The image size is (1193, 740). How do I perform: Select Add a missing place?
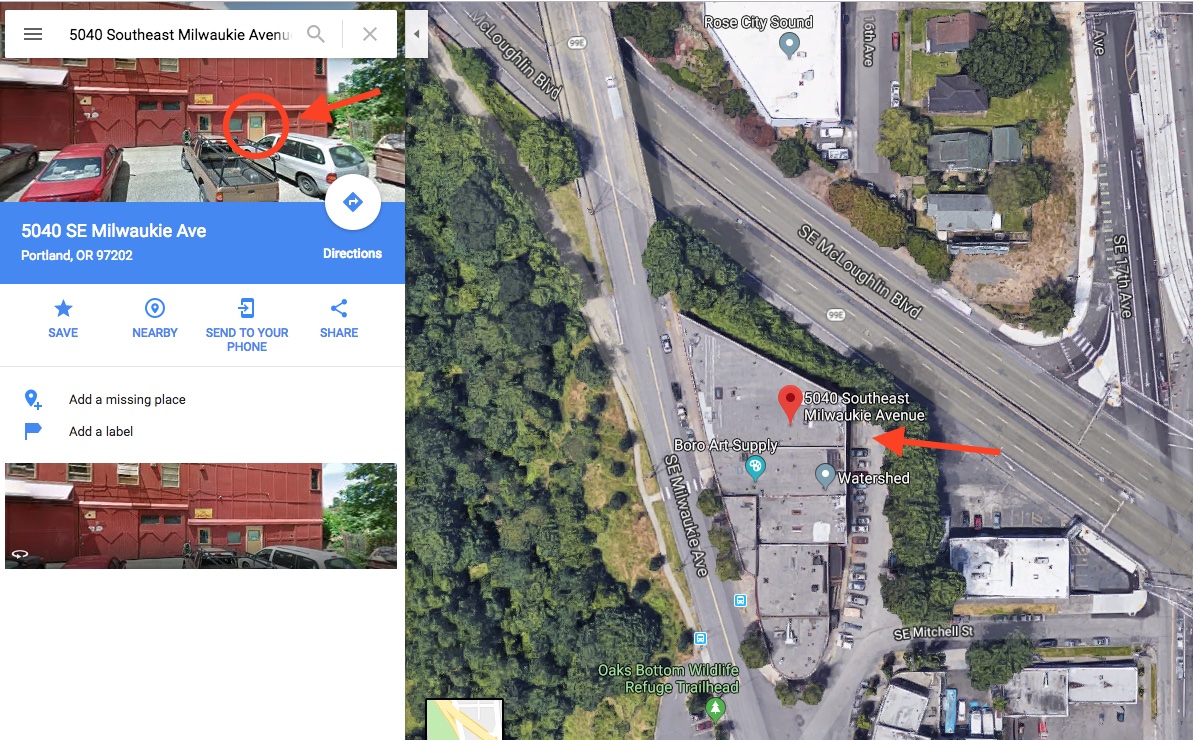pyautogui.click(x=127, y=399)
